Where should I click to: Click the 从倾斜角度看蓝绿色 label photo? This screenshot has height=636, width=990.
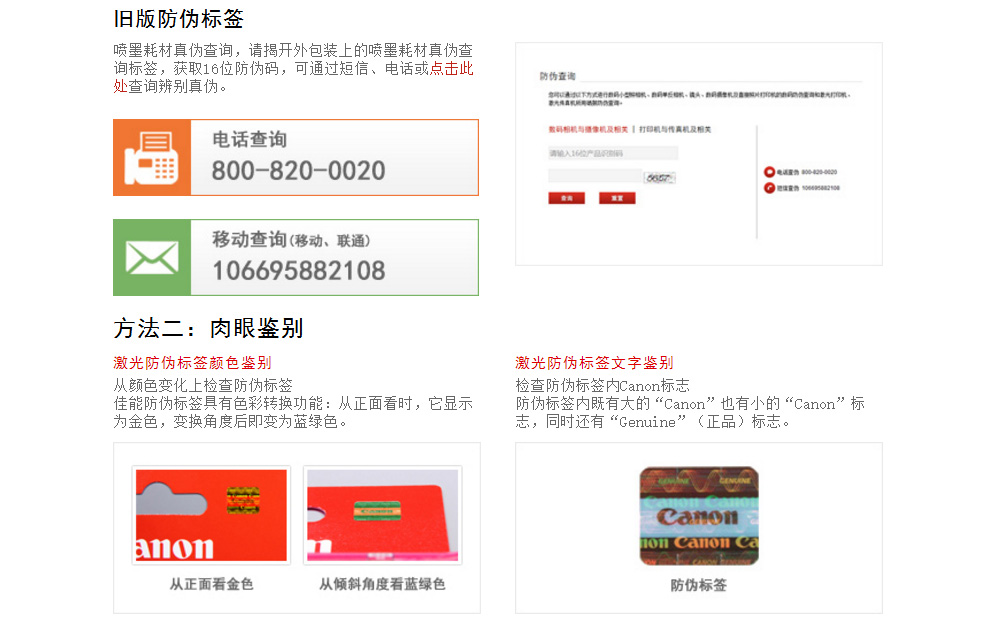382,516
